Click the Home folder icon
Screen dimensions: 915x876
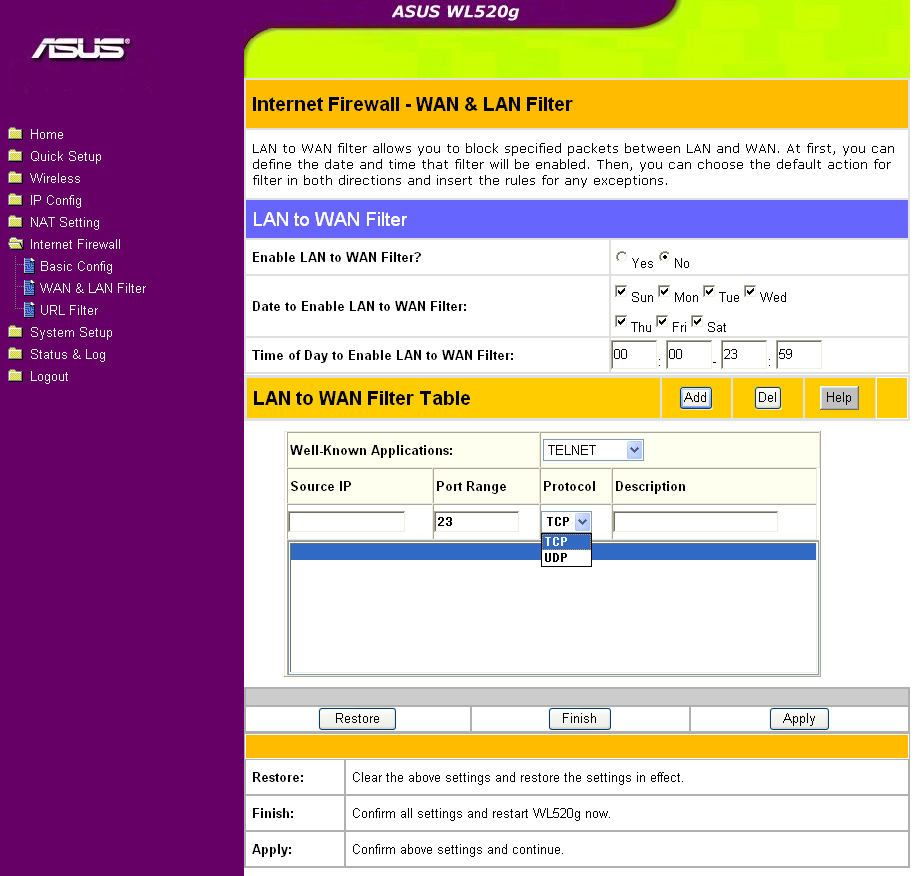click(x=16, y=134)
